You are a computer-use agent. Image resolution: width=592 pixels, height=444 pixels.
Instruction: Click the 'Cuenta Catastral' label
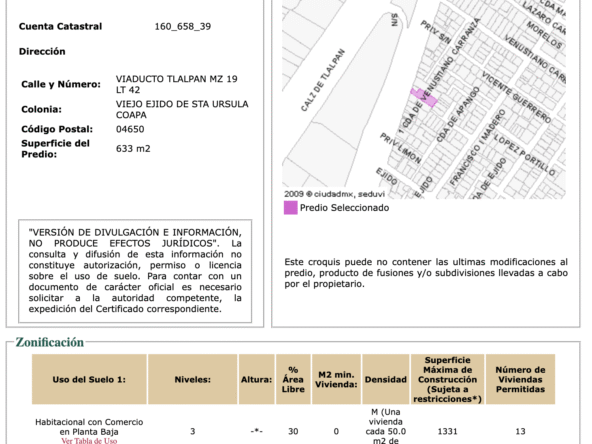coord(60,26)
